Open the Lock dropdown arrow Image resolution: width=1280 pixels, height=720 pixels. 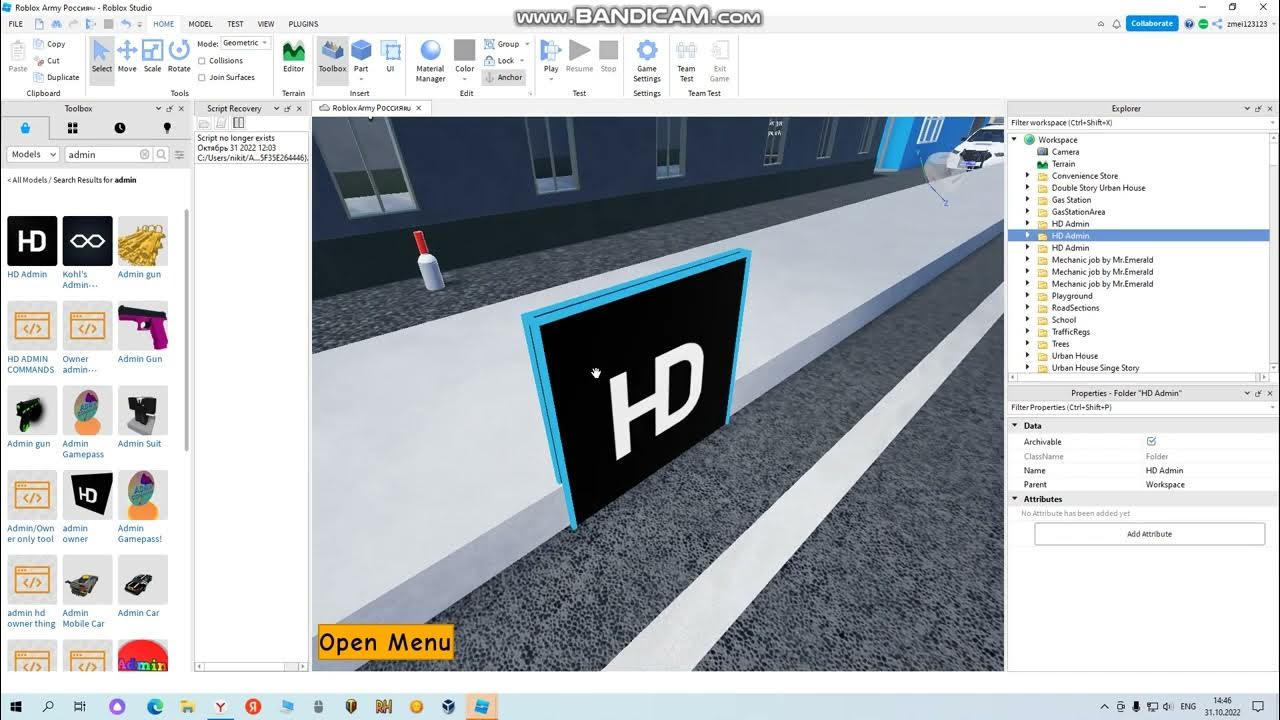pyautogui.click(x=521, y=61)
